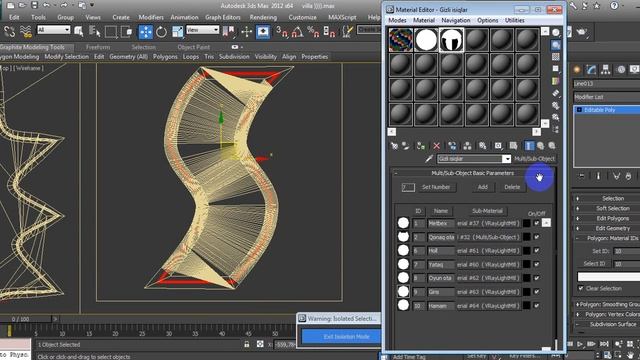Click Edit Named Selection Sets icon
Viewport: 640px width, 360px height.
347,31
